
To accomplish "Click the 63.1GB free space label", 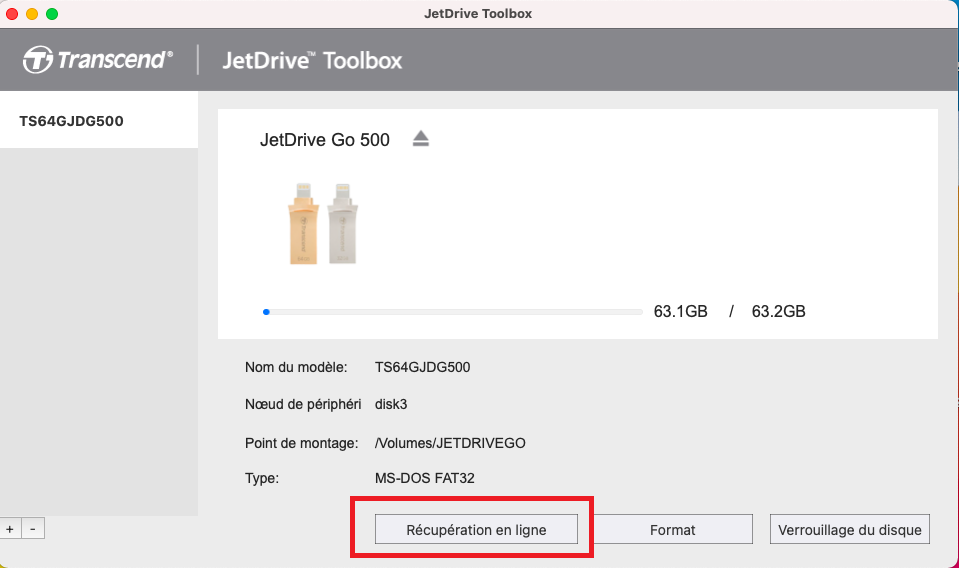I will coord(680,311).
